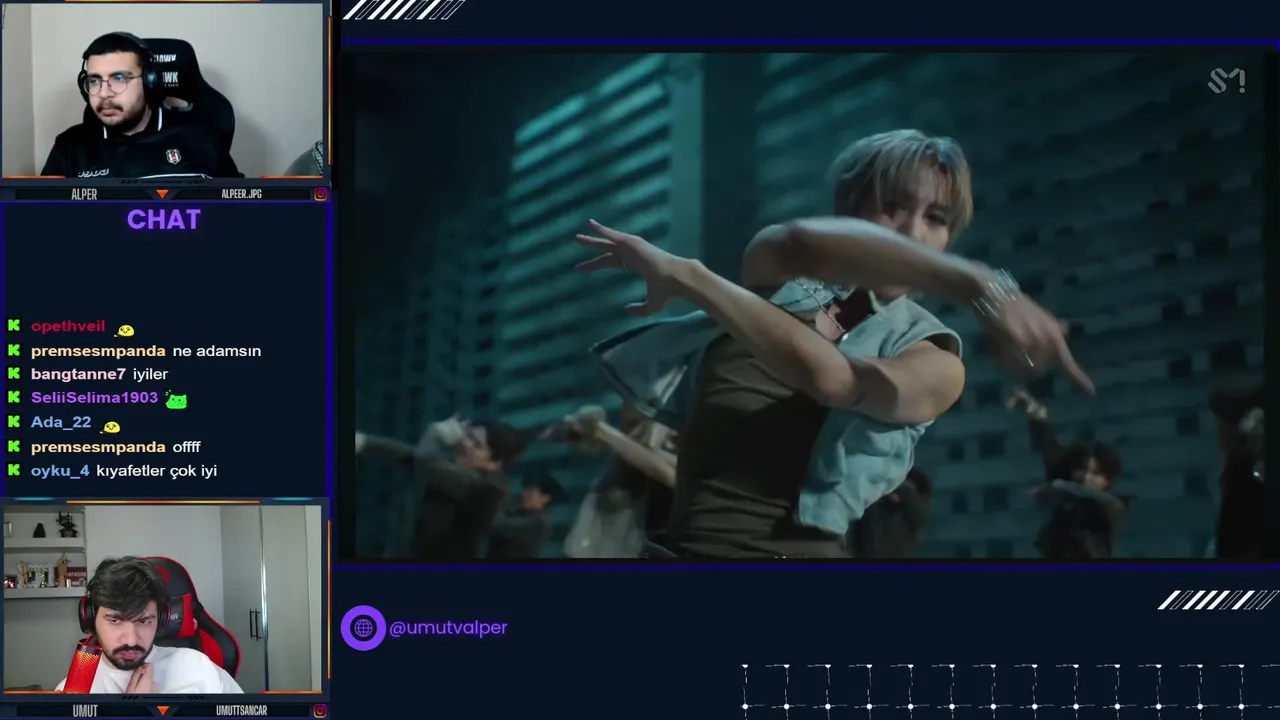
Task: Open the SeliiSelima1903 username in chat
Action: (94, 398)
